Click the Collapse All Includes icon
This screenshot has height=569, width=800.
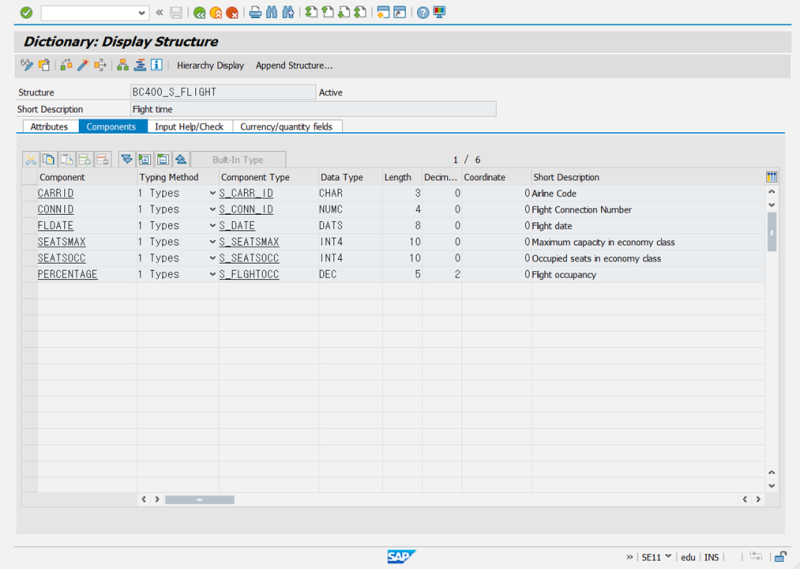(181, 160)
